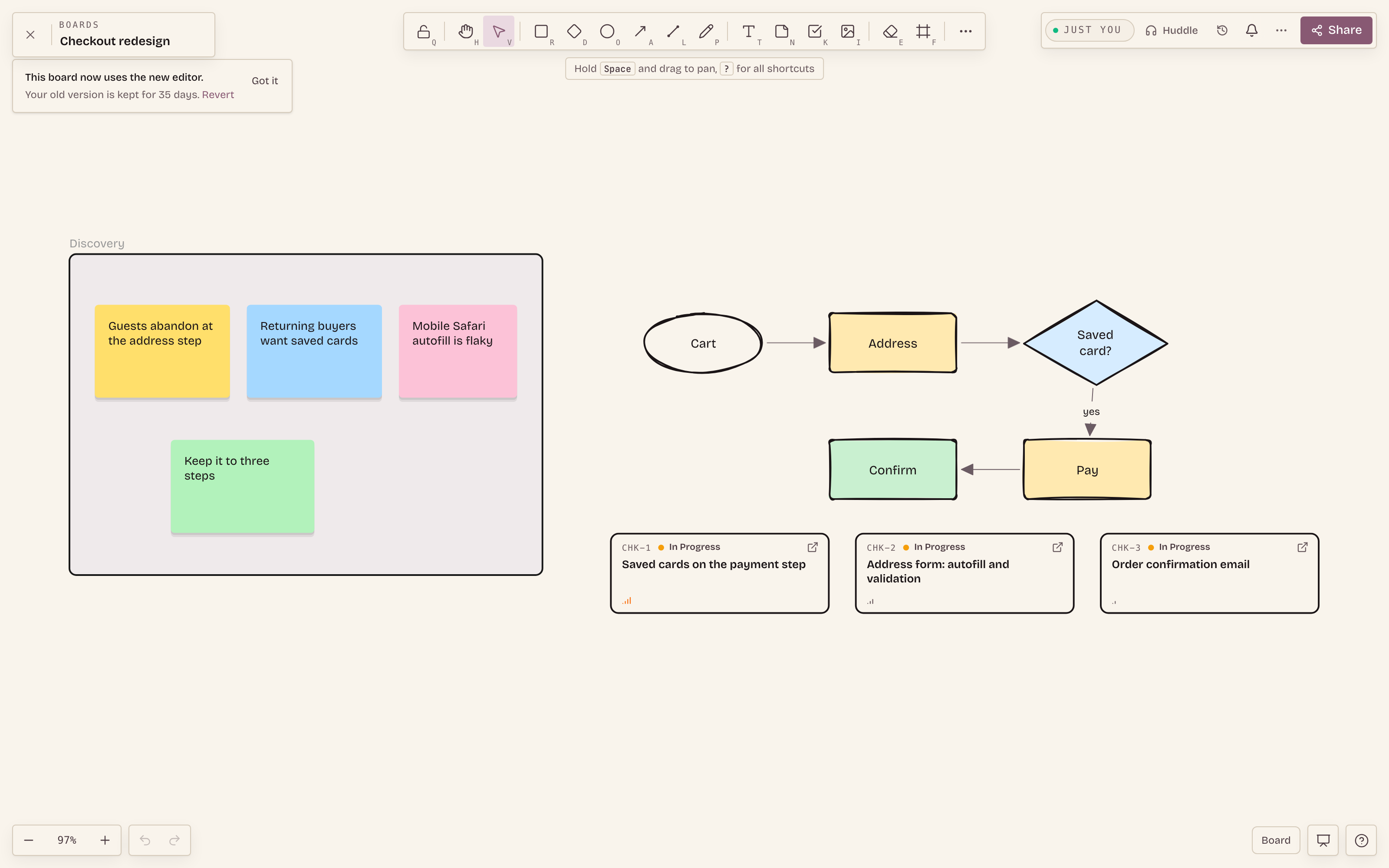This screenshot has height=868, width=1389.
Task: Start presentation mode
Action: (1323, 840)
